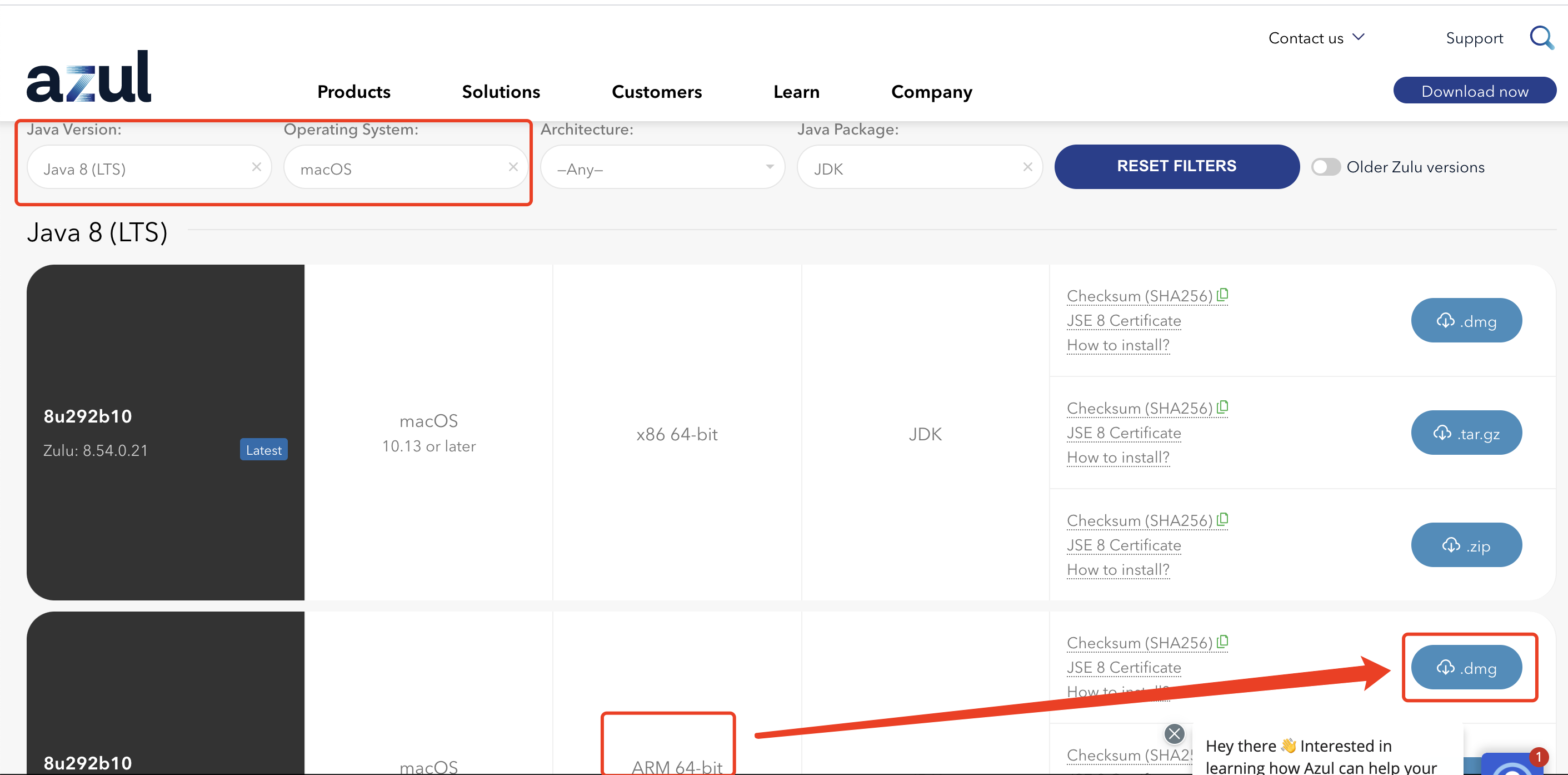This screenshot has height=775, width=1568.
Task: Go to the Azul logo homepage
Action: pos(89,76)
